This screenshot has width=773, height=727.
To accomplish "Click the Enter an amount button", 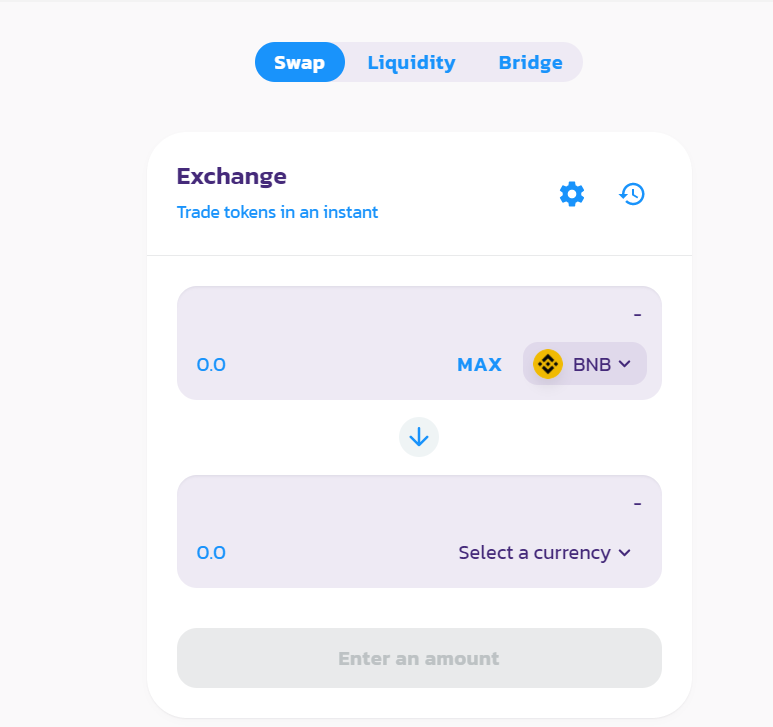I will point(419,658).
